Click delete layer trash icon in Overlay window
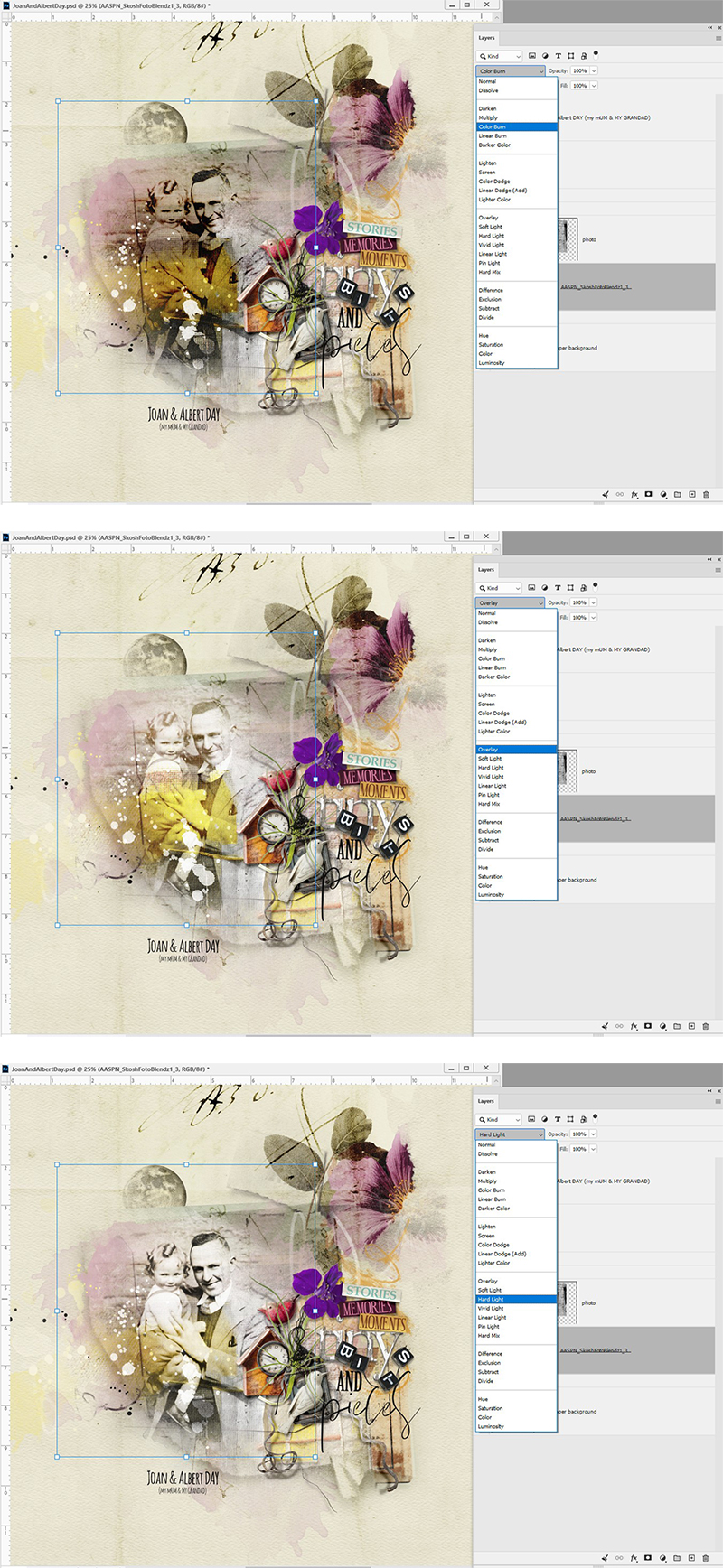Image resolution: width=723 pixels, height=1568 pixels. (x=706, y=1026)
